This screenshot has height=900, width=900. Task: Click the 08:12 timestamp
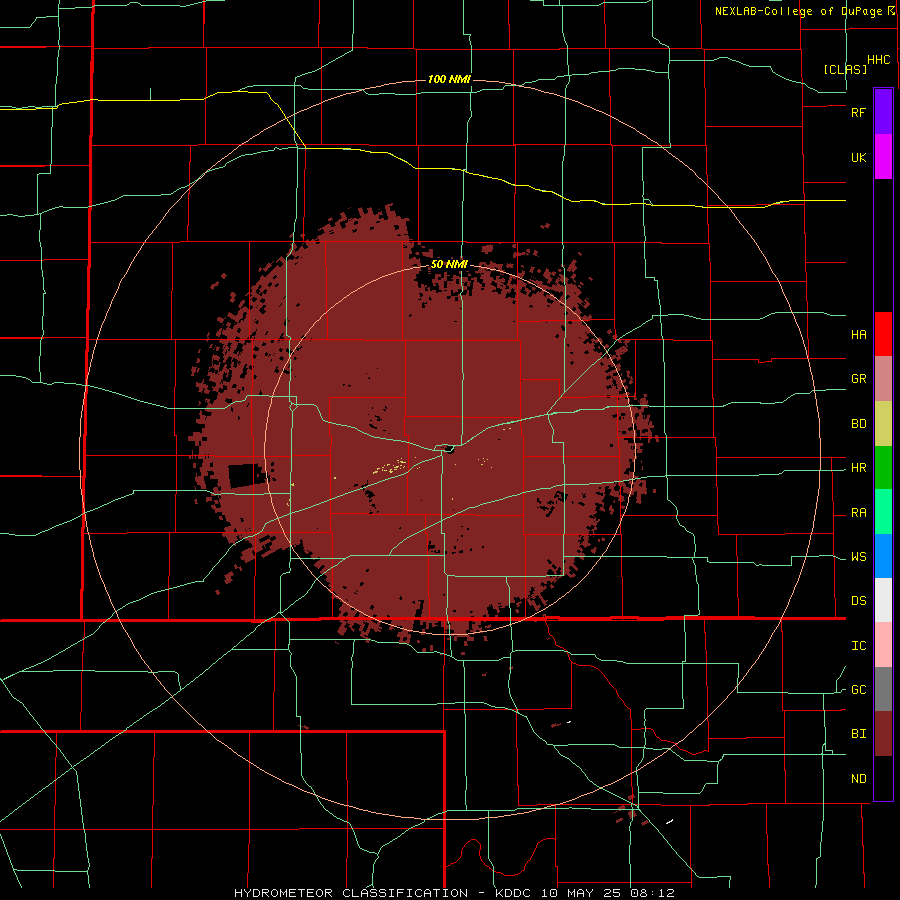click(651, 893)
